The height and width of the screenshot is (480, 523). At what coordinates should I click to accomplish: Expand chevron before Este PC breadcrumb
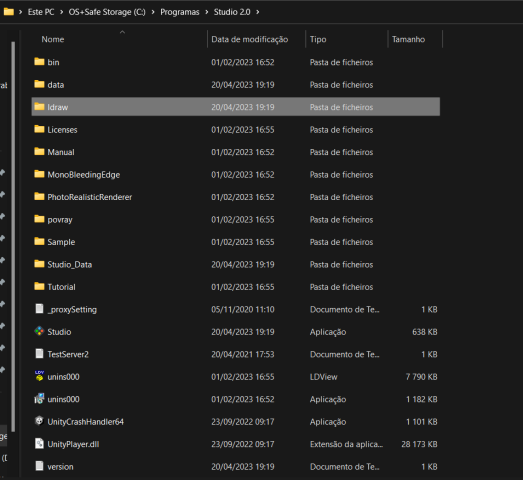[21, 12]
